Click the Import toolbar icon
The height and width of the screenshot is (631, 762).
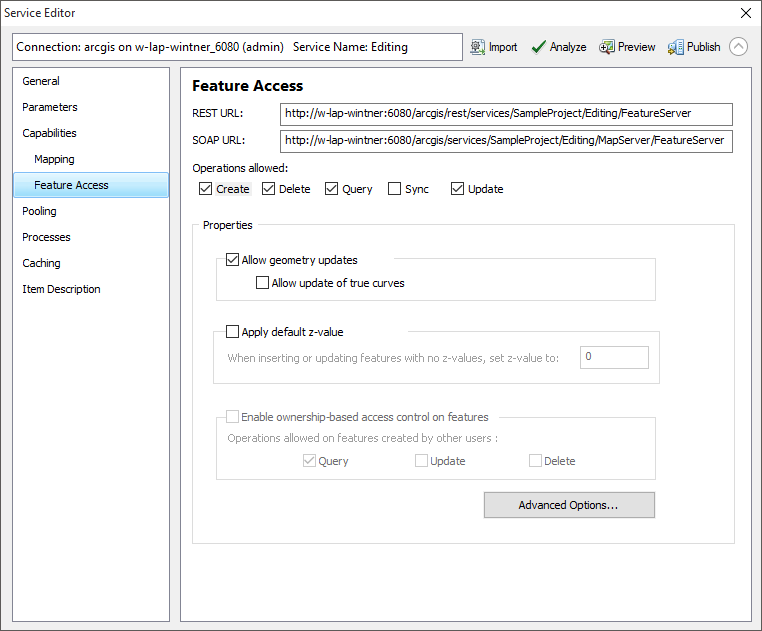click(x=478, y=47)
